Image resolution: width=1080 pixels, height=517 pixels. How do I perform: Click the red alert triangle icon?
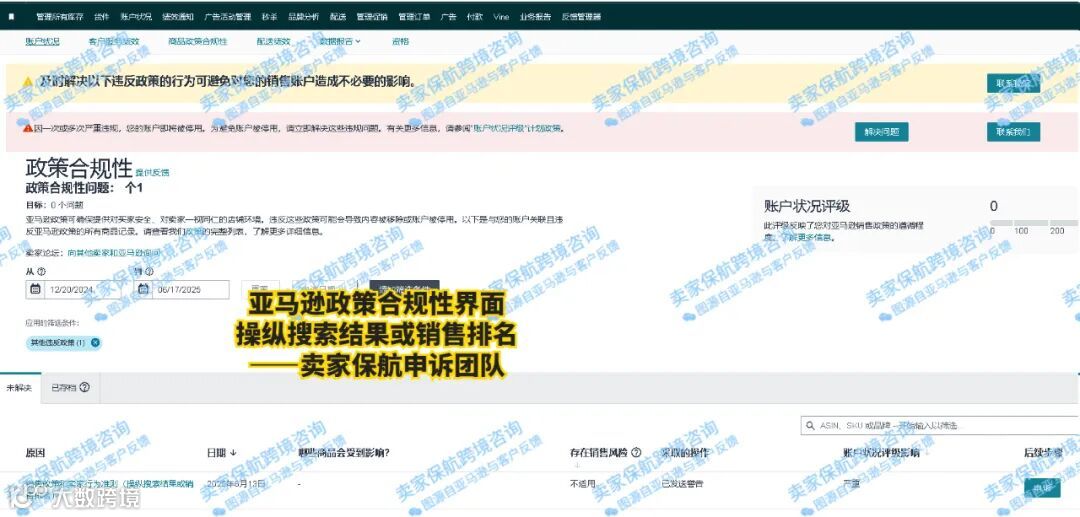[28, 128]
